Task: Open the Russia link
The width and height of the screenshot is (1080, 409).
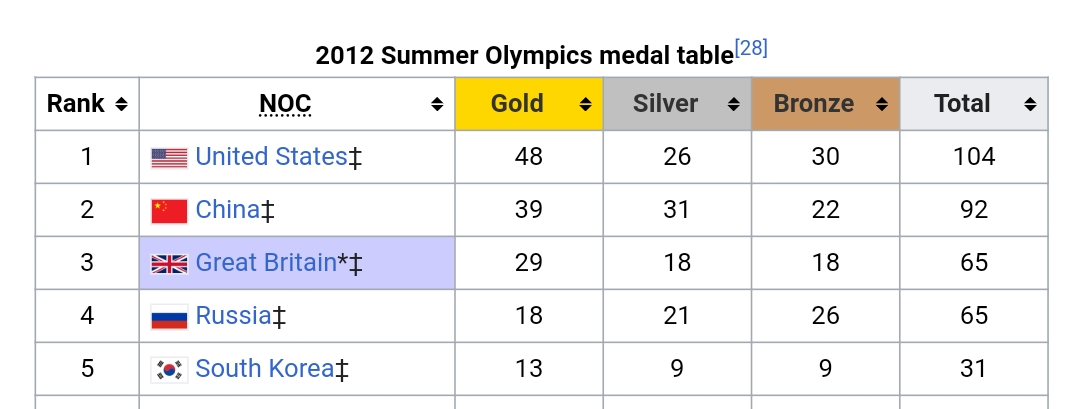Action: click(233, 316)
